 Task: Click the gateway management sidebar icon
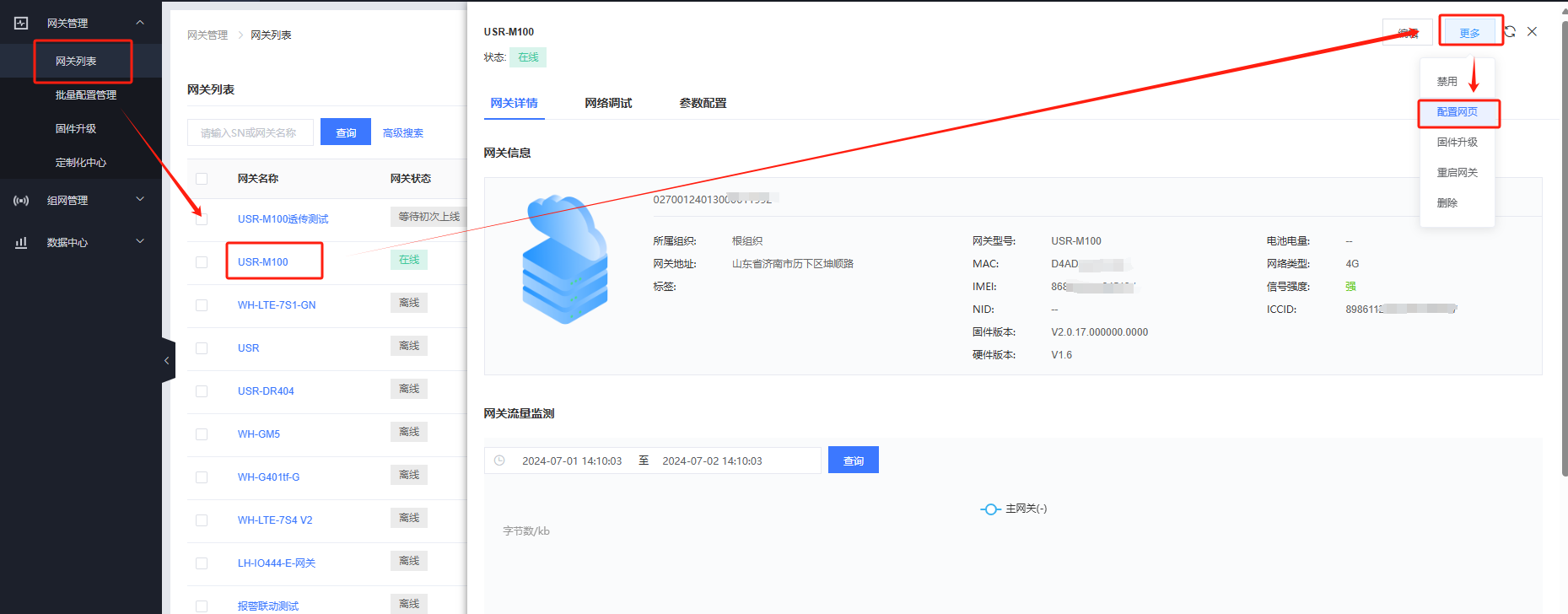coord(21,23)
